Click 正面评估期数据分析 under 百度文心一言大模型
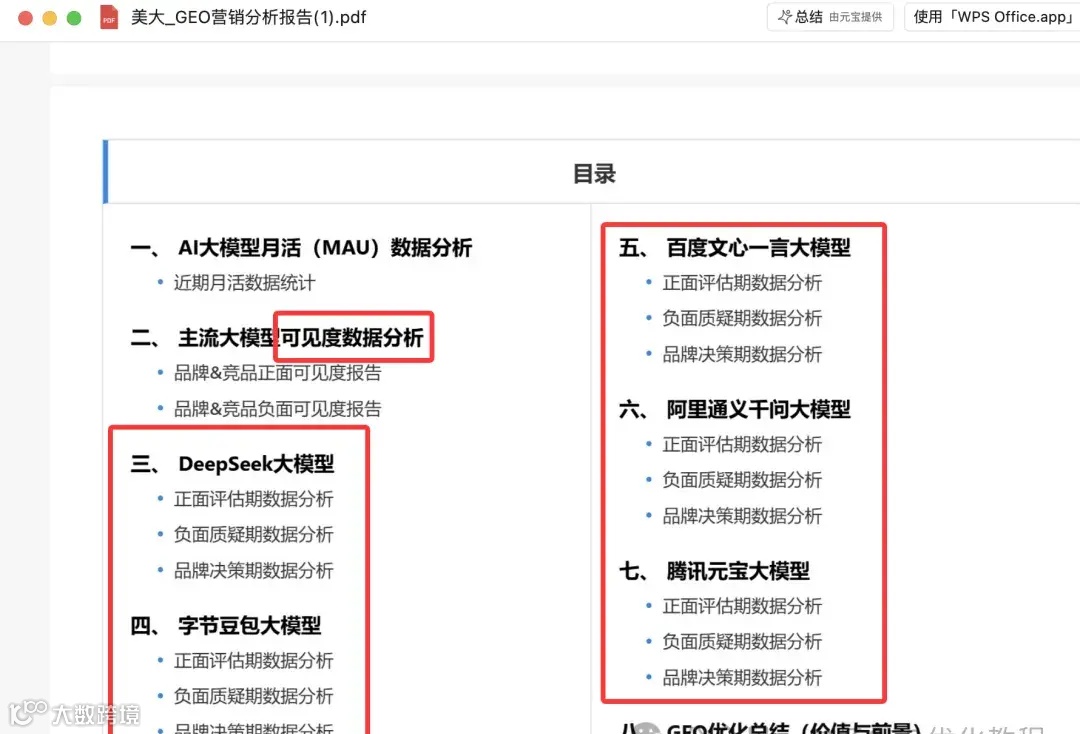Viewport: 1080px width, 734px height. click(x=742, y=283)
